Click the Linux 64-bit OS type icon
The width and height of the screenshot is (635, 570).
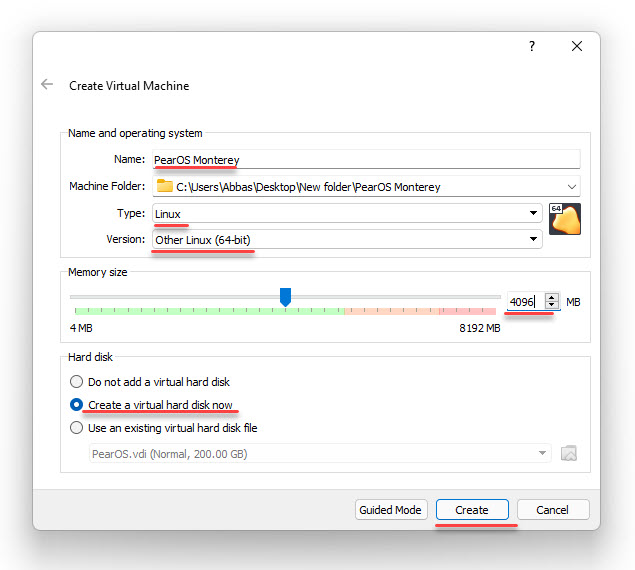565,219
